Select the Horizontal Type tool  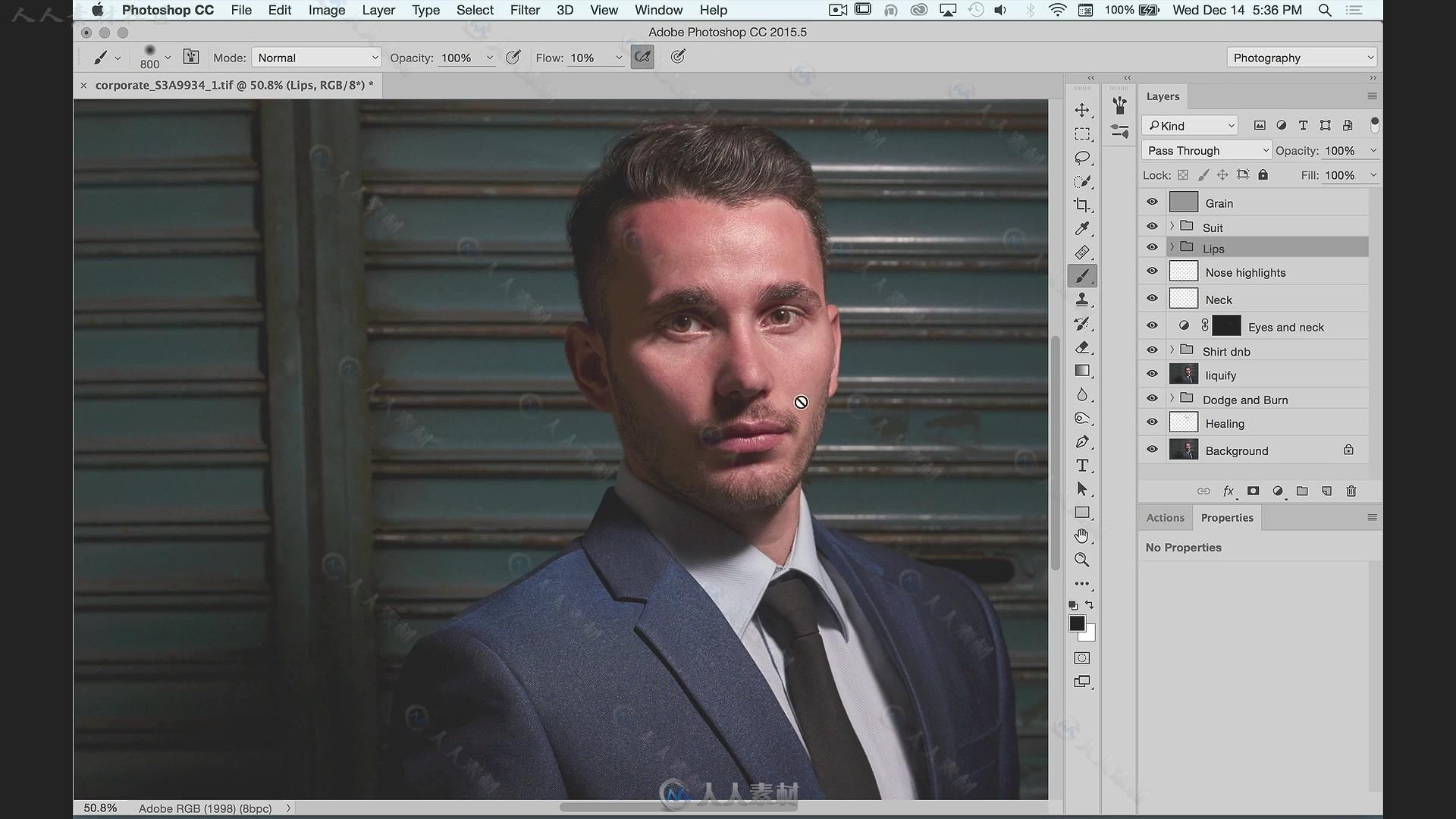(x=1082, y=465)
